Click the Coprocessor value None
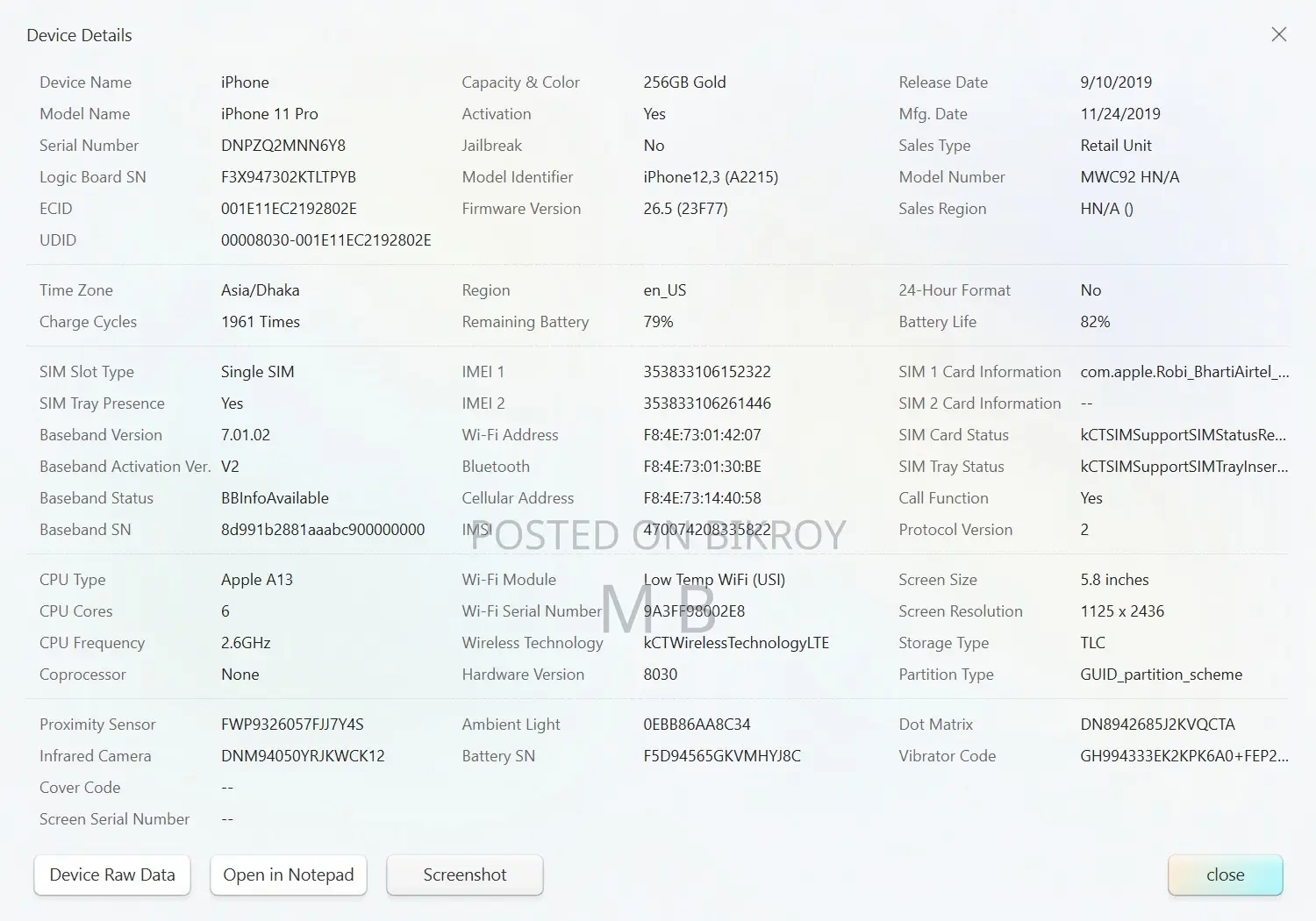 [x=240, y=675]
